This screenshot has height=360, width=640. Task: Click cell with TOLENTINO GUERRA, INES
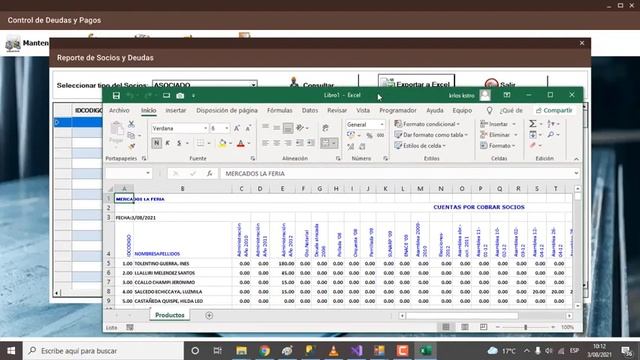(x=182, y=264)
